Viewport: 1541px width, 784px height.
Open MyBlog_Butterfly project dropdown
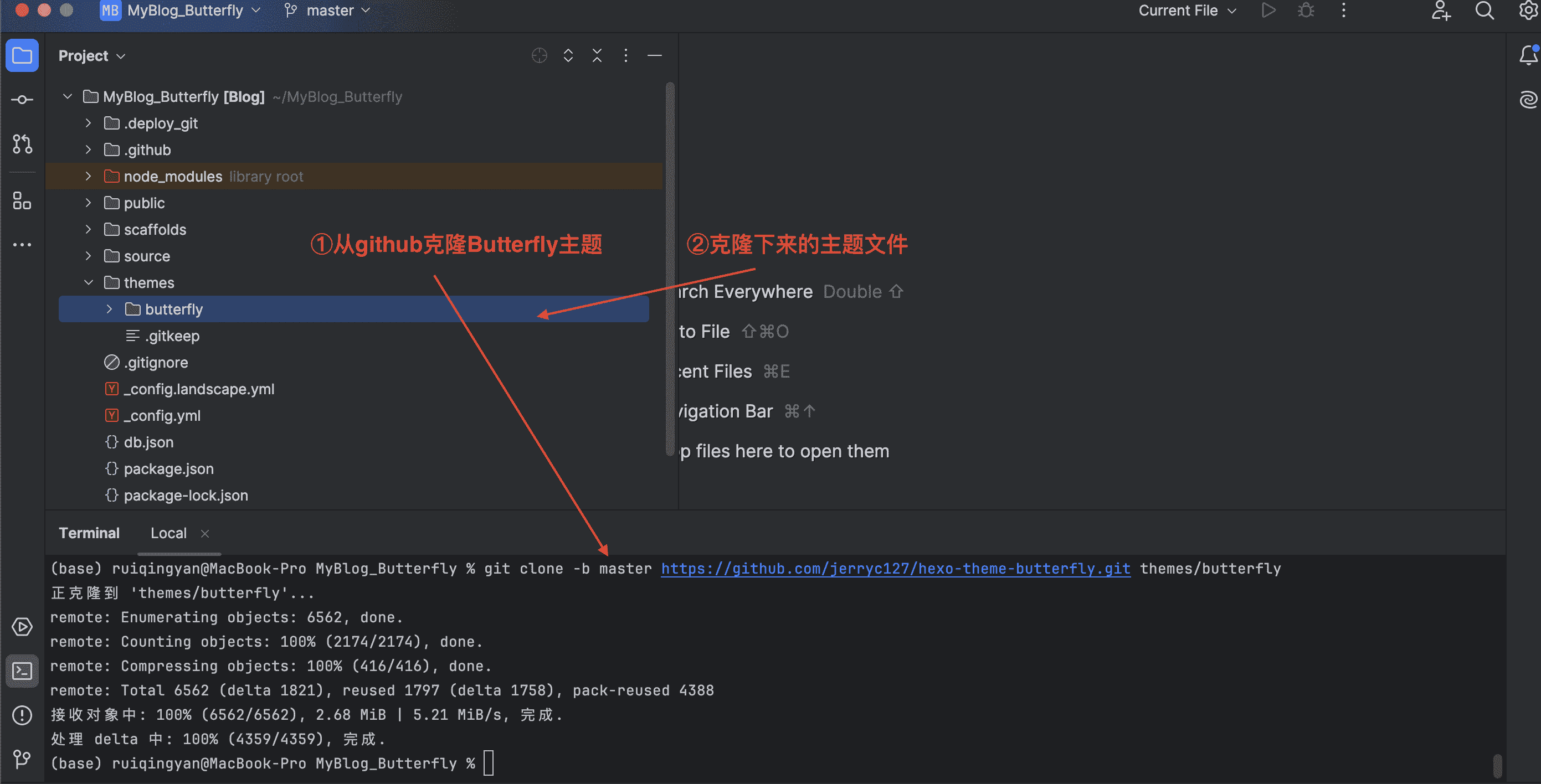click(x=193, y=11)
